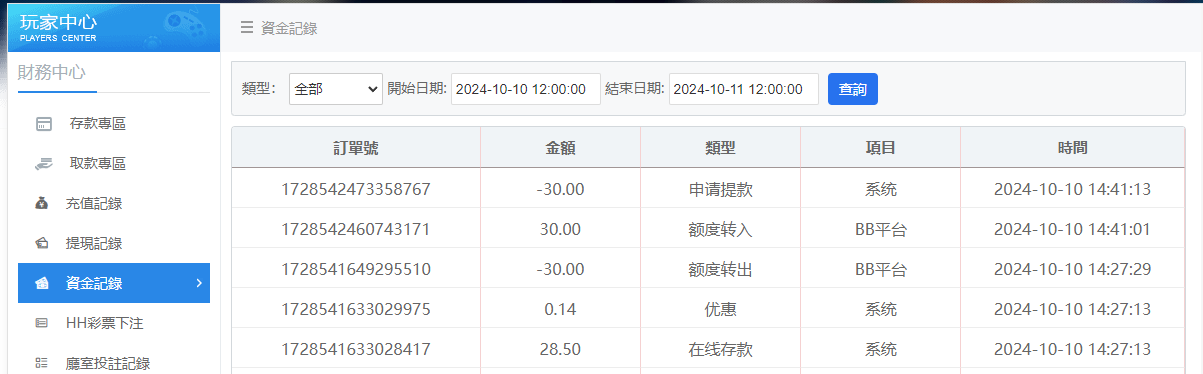
Task: Click the 廳室投註記錄 list icon
Action: (41, 364)
